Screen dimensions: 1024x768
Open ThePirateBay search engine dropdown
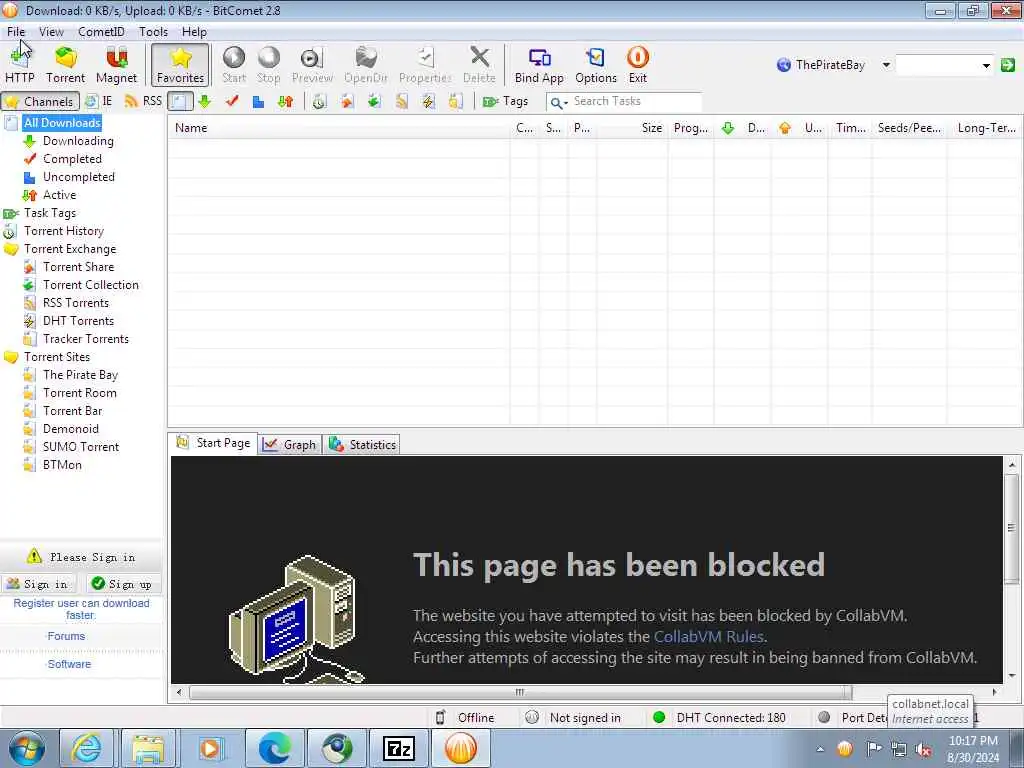point(886,65)
